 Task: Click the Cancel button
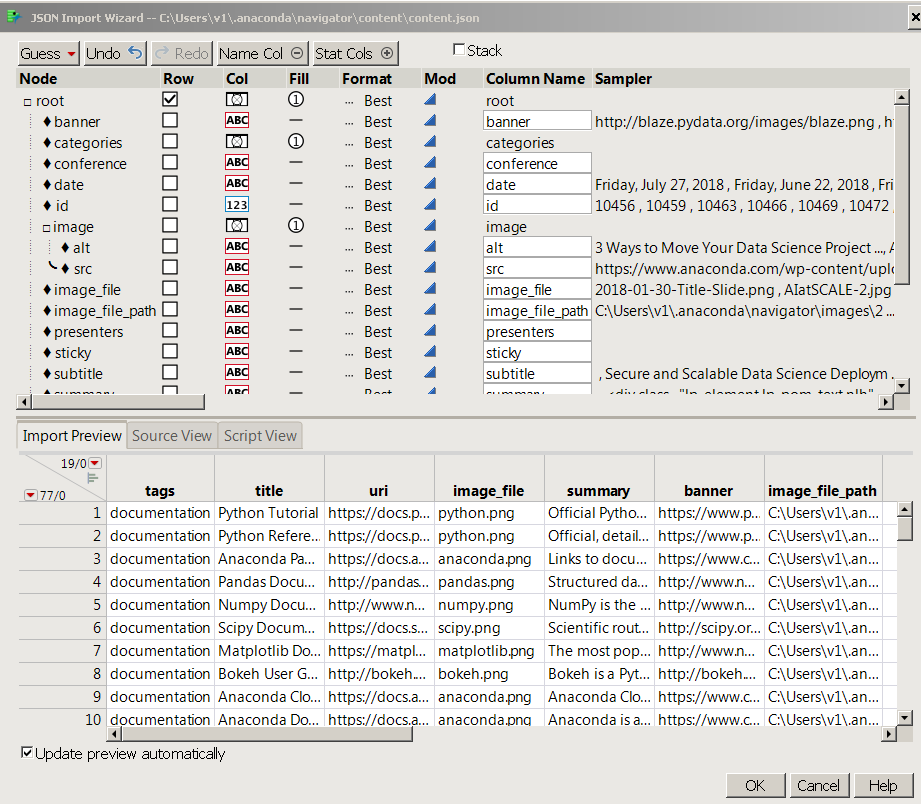click(818, 785)
